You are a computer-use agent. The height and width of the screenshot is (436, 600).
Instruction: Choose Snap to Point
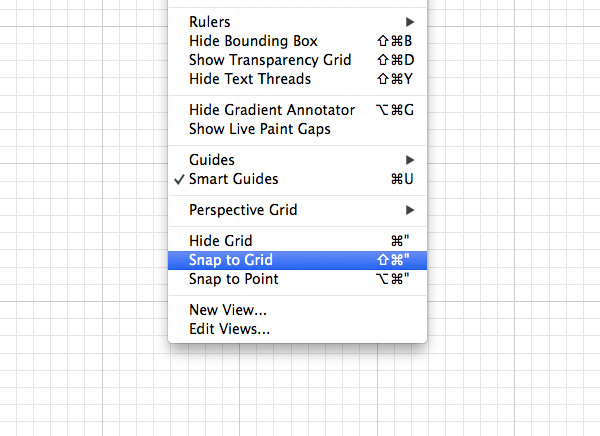[234, 279]
